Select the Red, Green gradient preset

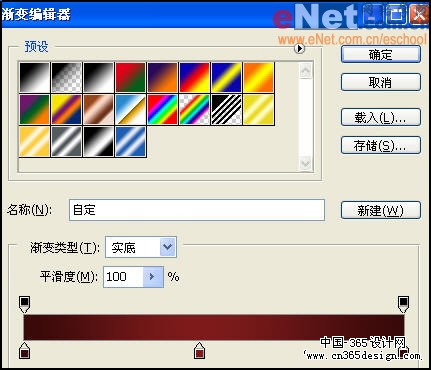[x=130, y=77]
